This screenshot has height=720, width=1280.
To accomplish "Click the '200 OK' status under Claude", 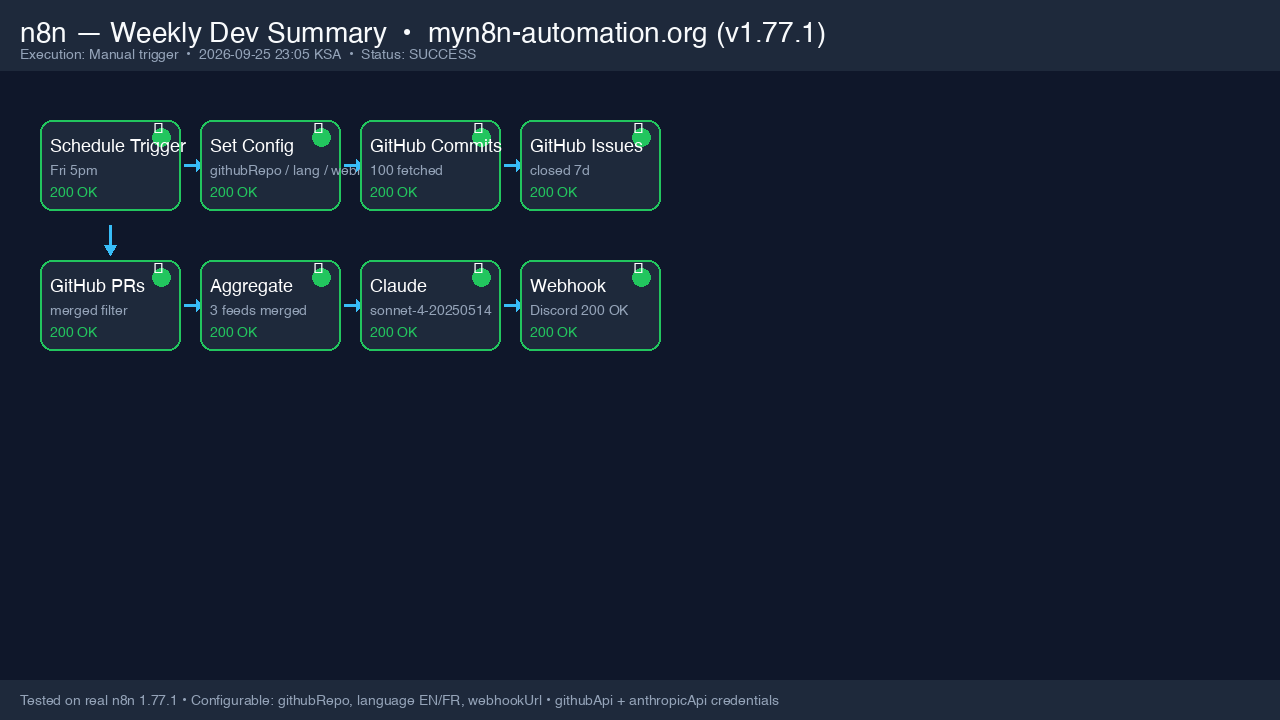I will coord(394,332).
